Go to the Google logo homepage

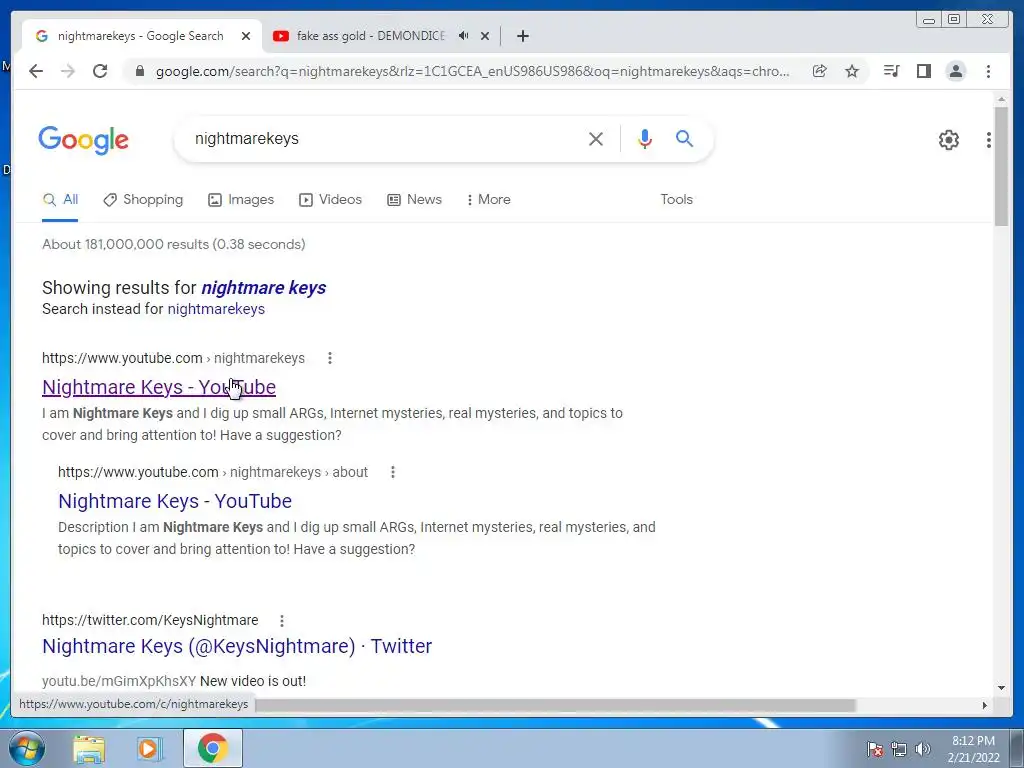point(84,140)
